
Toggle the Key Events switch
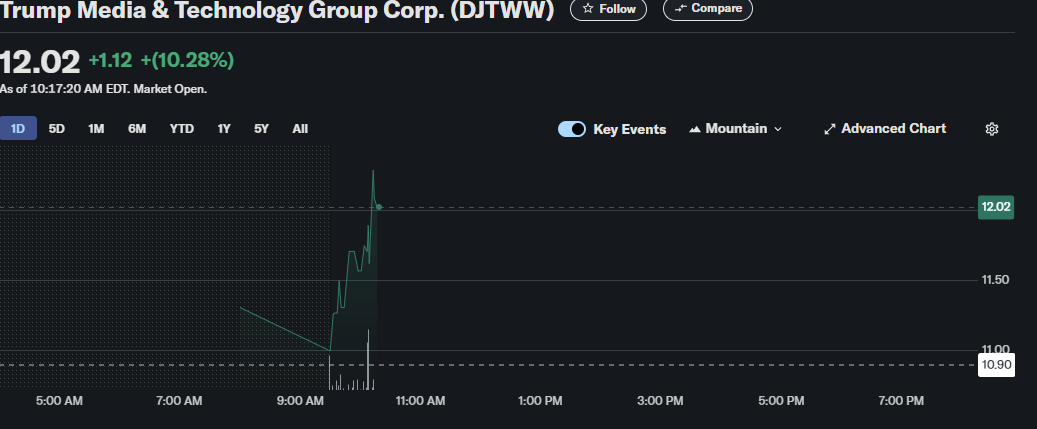coord(572,129)
